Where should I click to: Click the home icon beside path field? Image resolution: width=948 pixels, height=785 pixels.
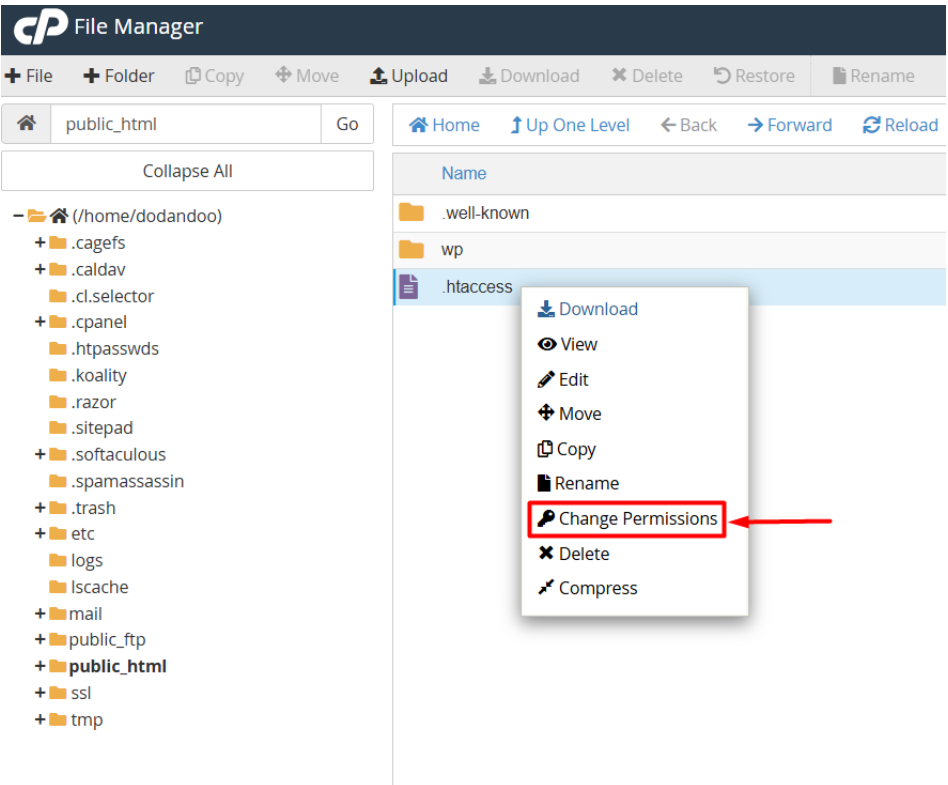pos(27,124)
